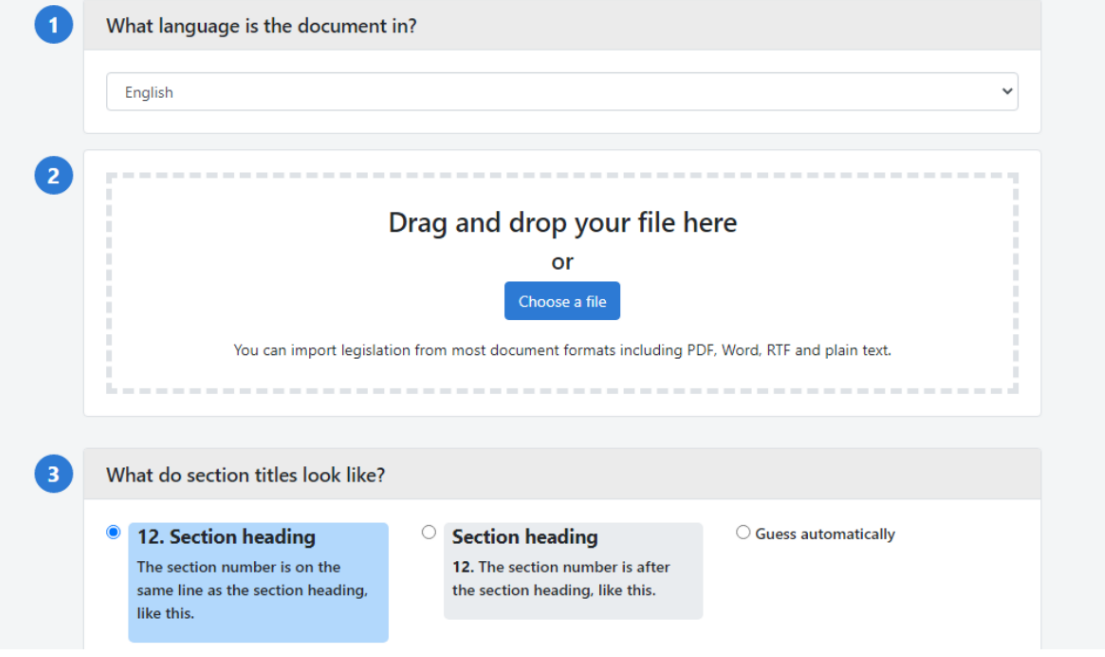Image resolution: width=1105 pixels, height=657 pixels.
Task: Select the '12. Section heading' radio button
Action: pyautogui.click(x=113, y=532)
